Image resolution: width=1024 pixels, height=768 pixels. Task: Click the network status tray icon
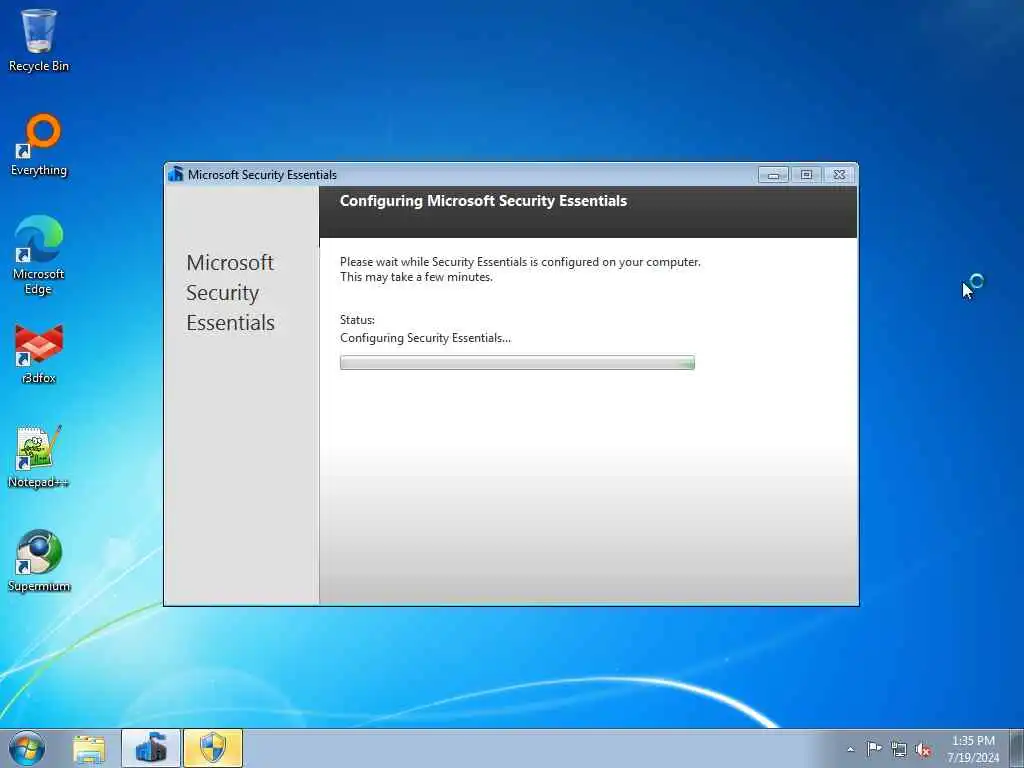[899, 749]
